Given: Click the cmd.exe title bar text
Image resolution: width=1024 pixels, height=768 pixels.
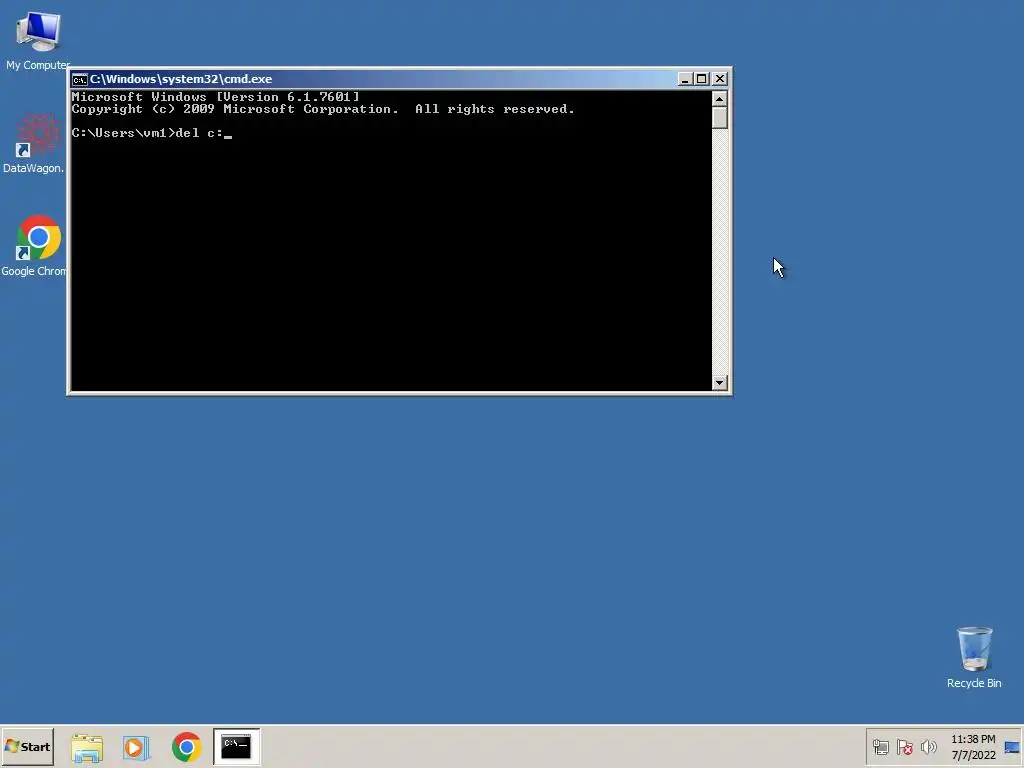Looking at the screenshot, I should click(181, 79).
